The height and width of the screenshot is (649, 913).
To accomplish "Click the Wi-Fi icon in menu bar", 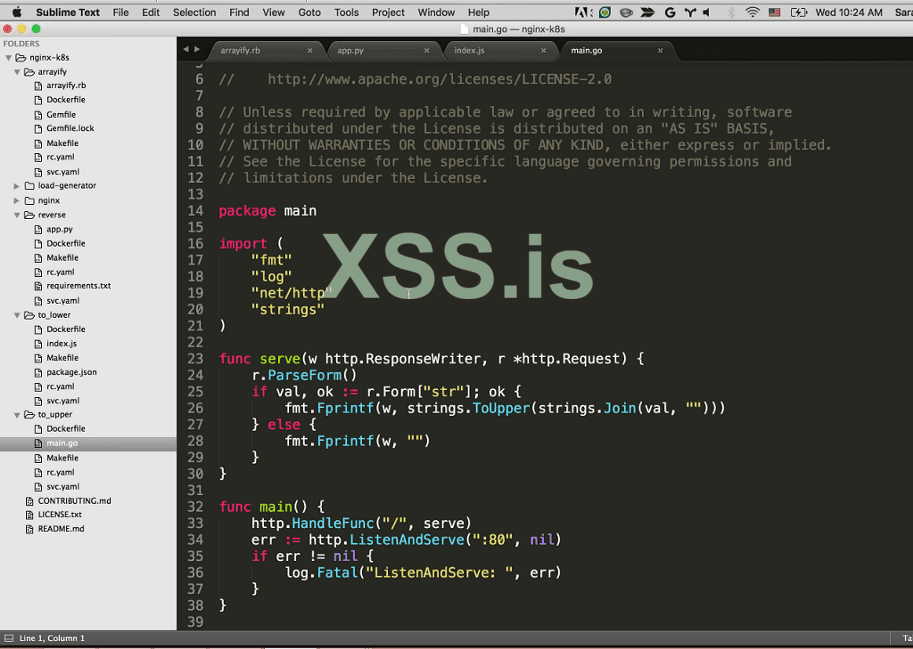I will click(752, 12).
